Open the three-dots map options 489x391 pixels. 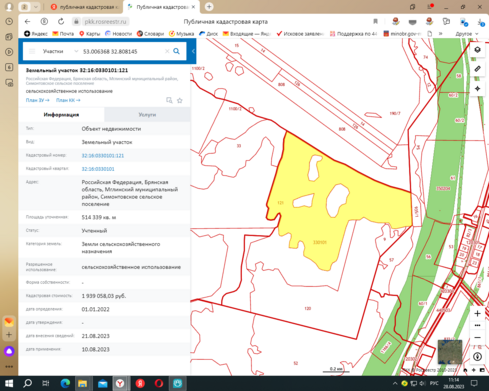[x=477, y=325]
